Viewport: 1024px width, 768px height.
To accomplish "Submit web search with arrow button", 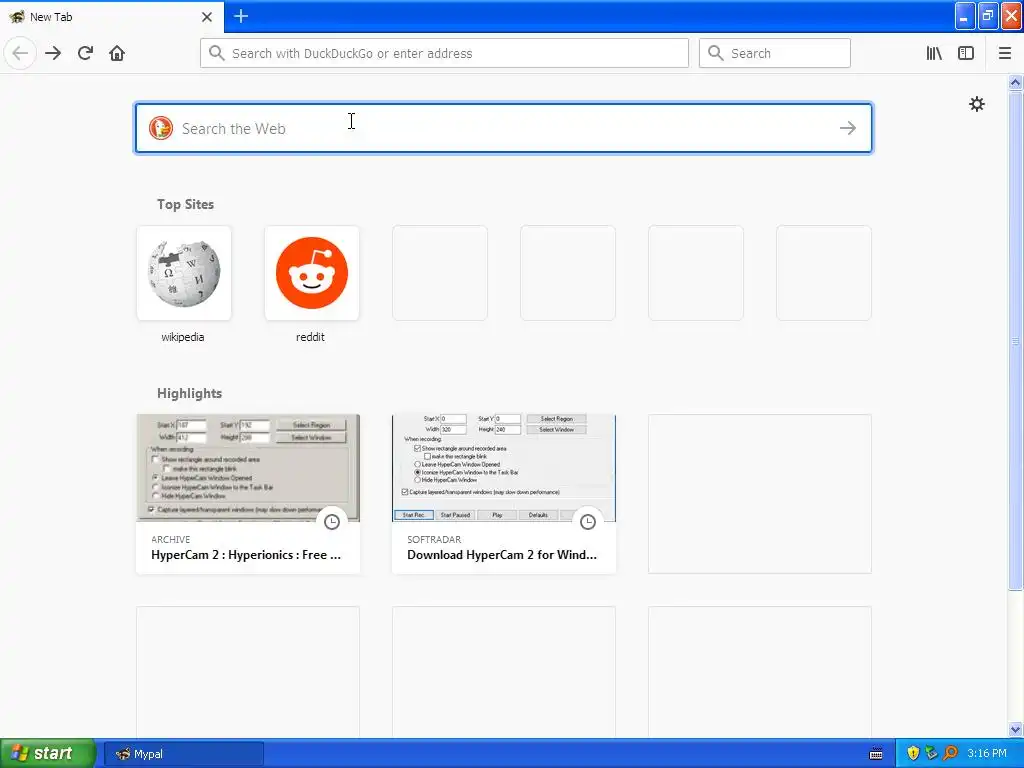I will pyautogui.click(x=848, y=128).
